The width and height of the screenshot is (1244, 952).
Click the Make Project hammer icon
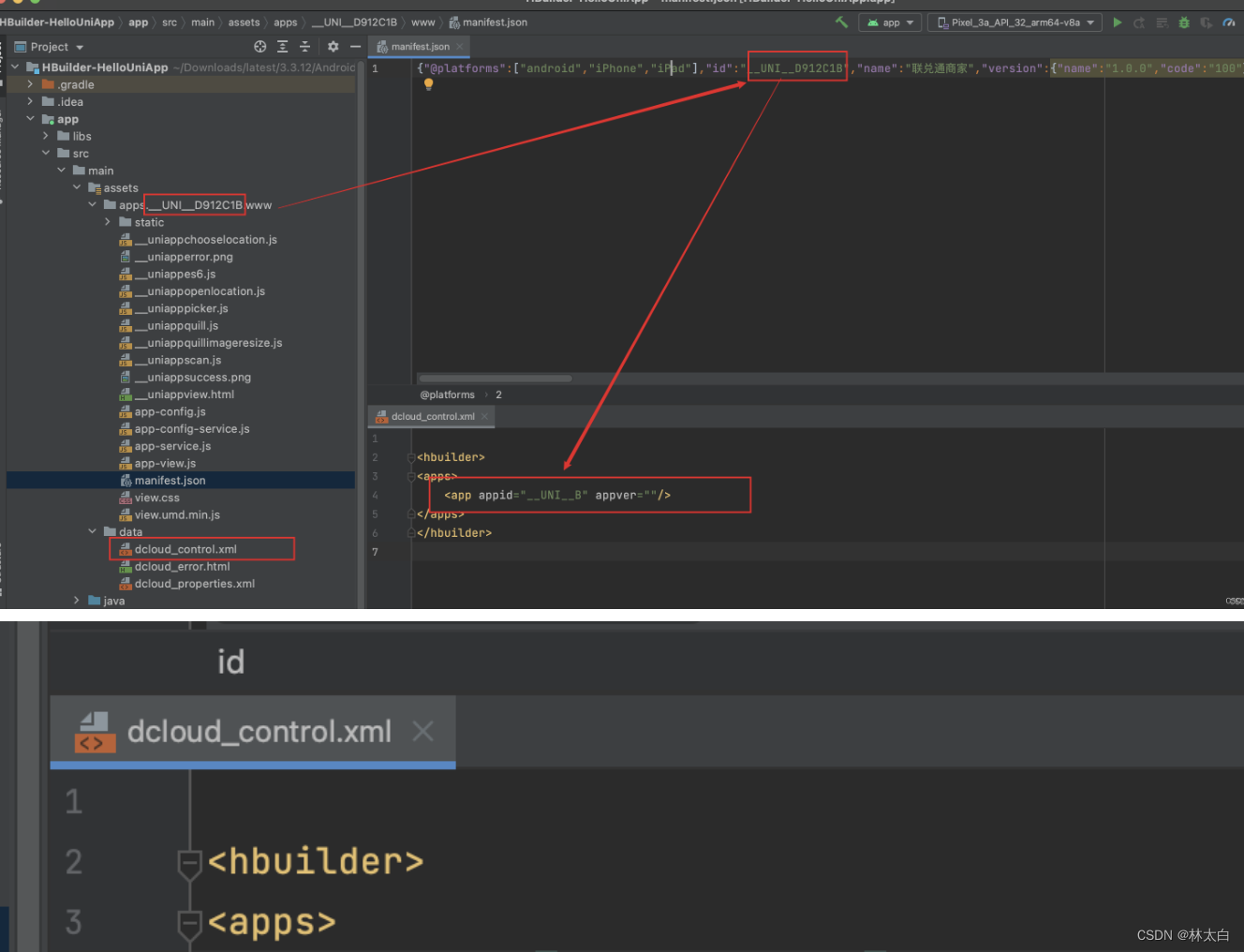841,22
